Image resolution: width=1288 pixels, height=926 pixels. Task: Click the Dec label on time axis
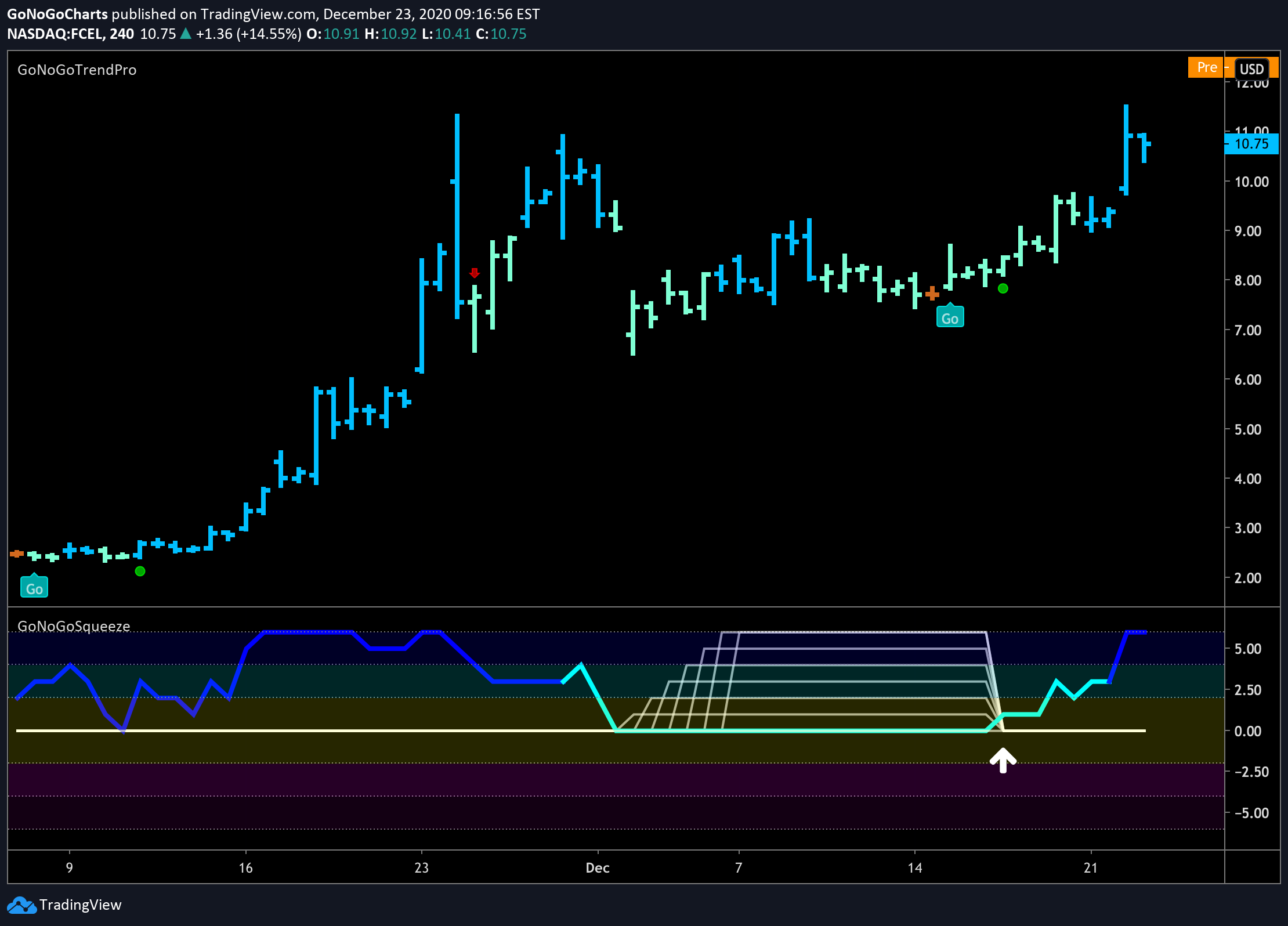(x=598, y=868)
